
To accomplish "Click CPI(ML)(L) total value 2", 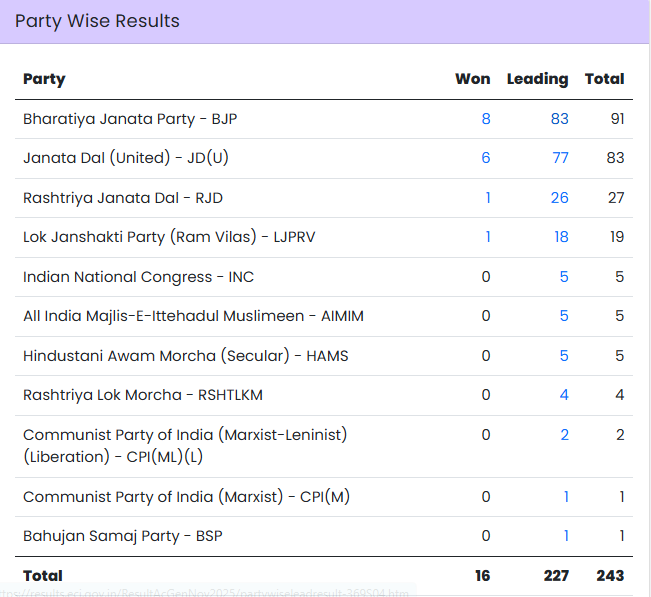I will coord(620,435).
